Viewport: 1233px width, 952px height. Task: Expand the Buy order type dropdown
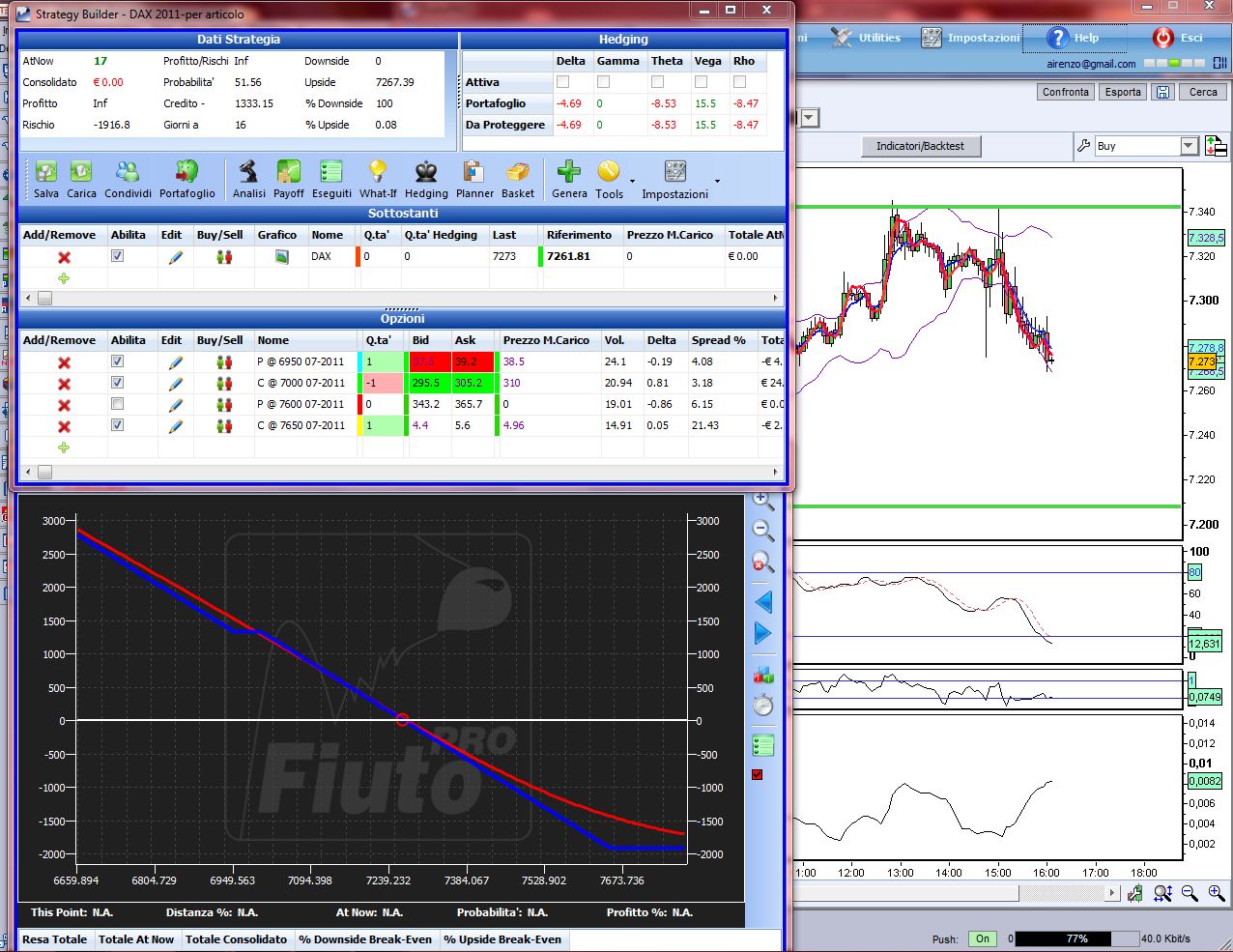[1189, 146]
